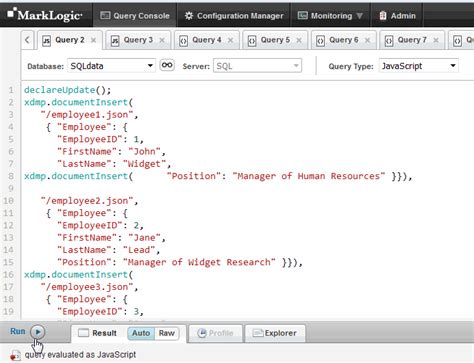Click "Manager of Human Resources" in code
The image size is (474, 363).
tap(309, 176)
